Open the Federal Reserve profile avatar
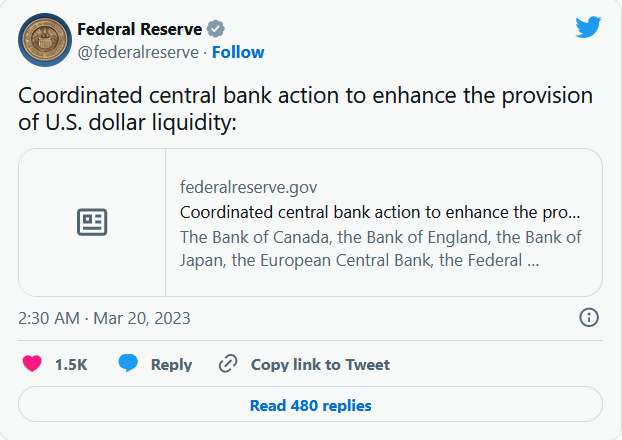The width and height of the screenshot is (622, 440). (x=42, y=40)
